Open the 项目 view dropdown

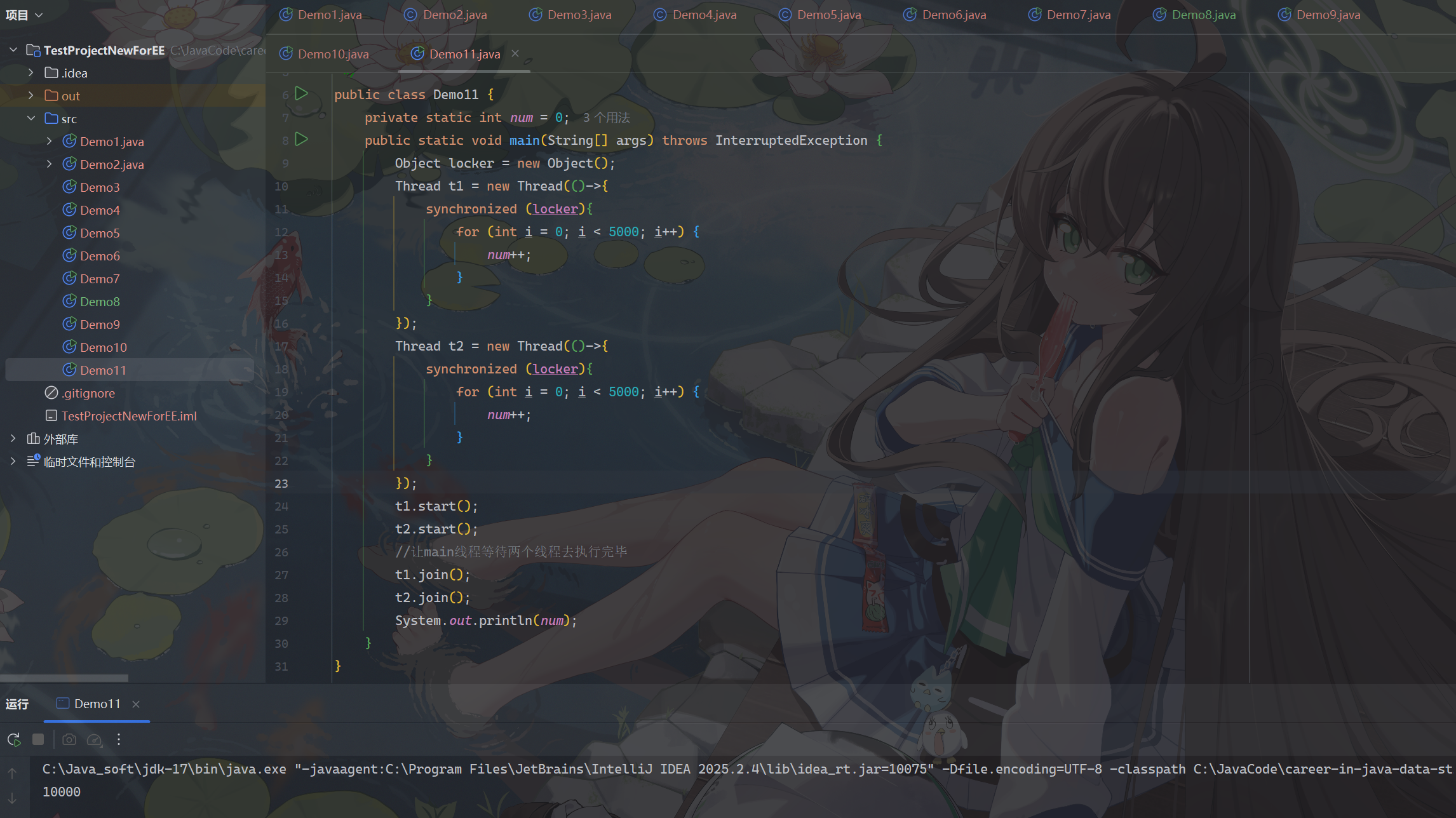click(24, 15)
